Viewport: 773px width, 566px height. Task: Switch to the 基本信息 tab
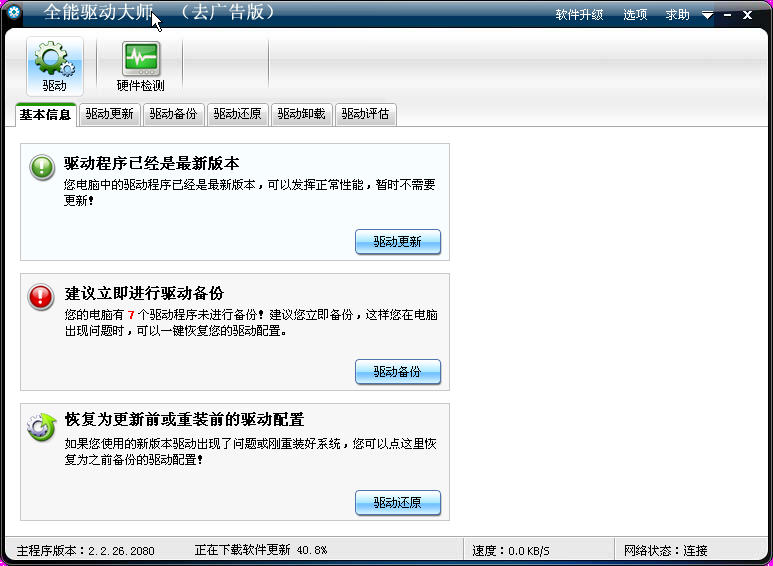45,115
